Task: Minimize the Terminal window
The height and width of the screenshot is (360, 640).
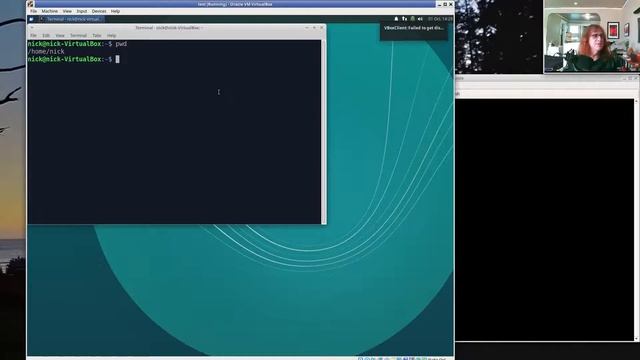Action: tap(307, 28)
